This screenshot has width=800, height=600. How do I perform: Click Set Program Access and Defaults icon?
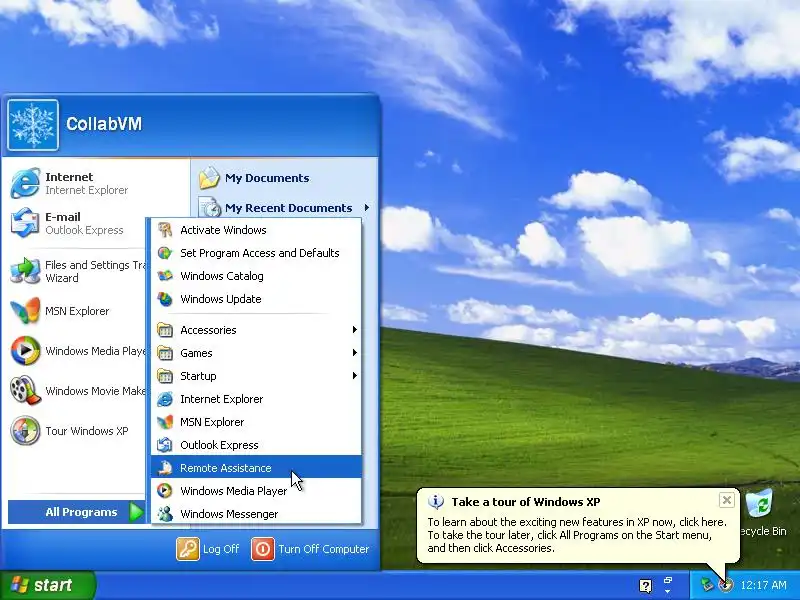point(165,253)
